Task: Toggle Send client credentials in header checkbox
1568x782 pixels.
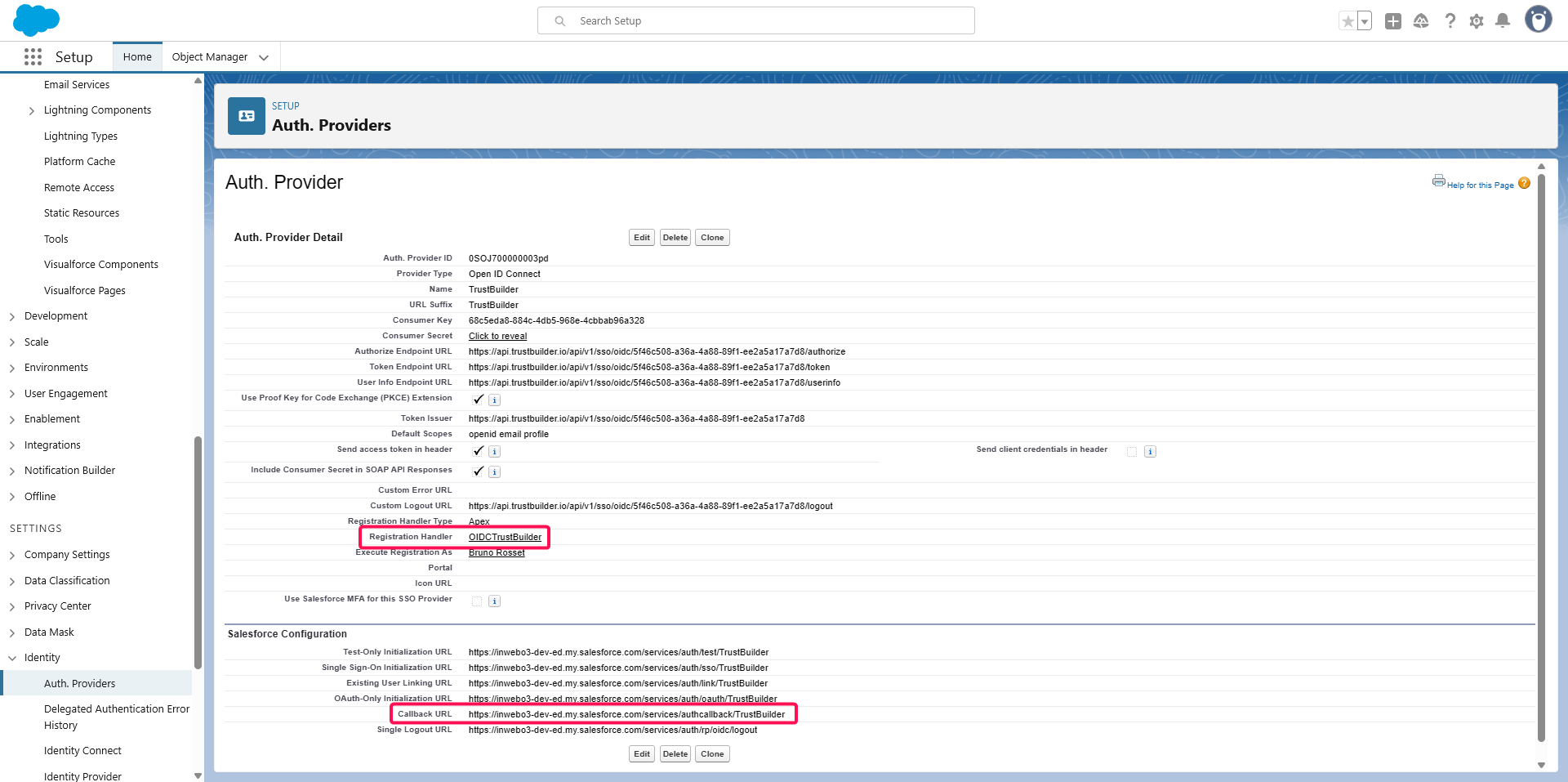Action: [x=1132, y=452]
